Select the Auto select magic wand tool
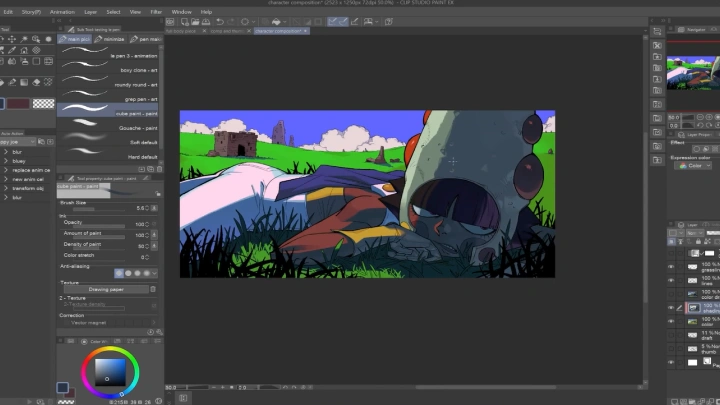 (24, 39)
